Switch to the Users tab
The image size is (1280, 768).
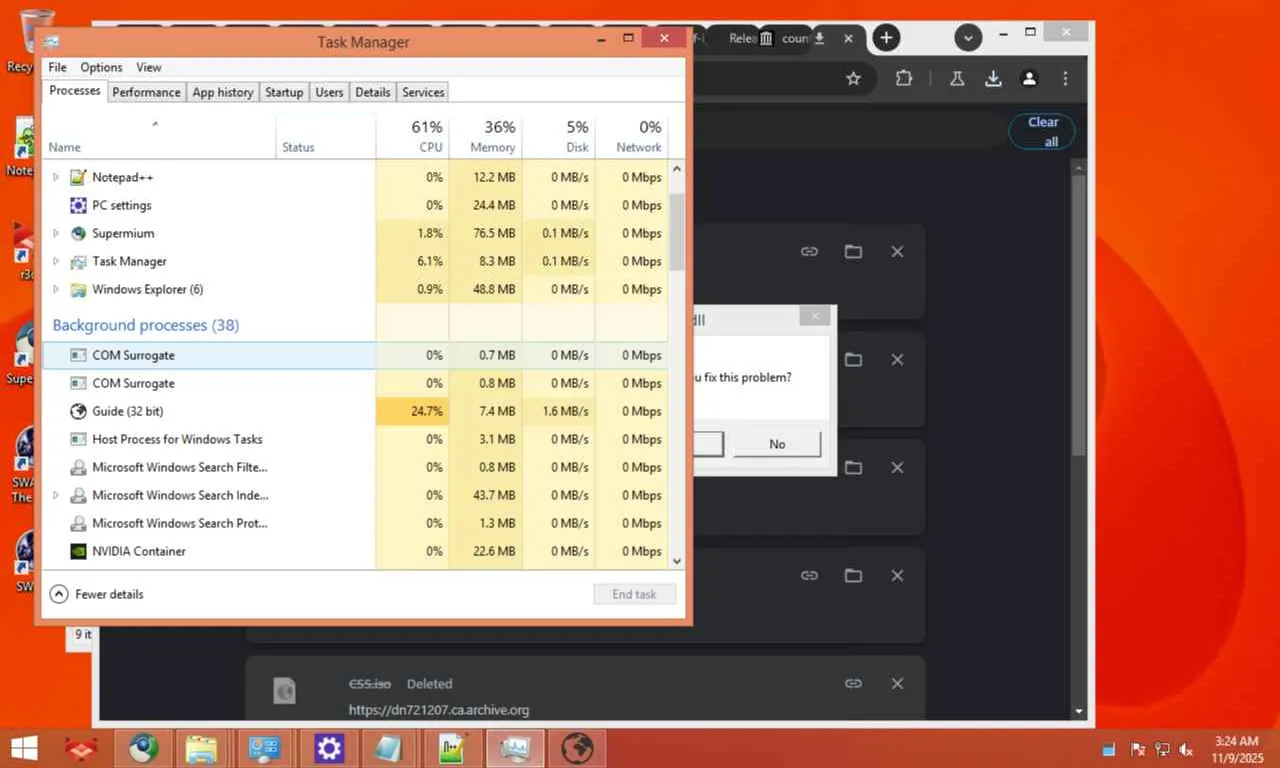click(329, 92)
